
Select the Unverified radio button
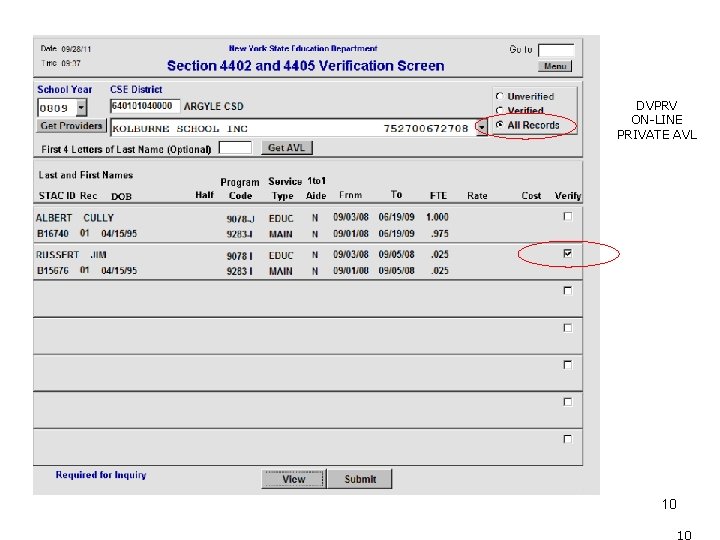500,96
